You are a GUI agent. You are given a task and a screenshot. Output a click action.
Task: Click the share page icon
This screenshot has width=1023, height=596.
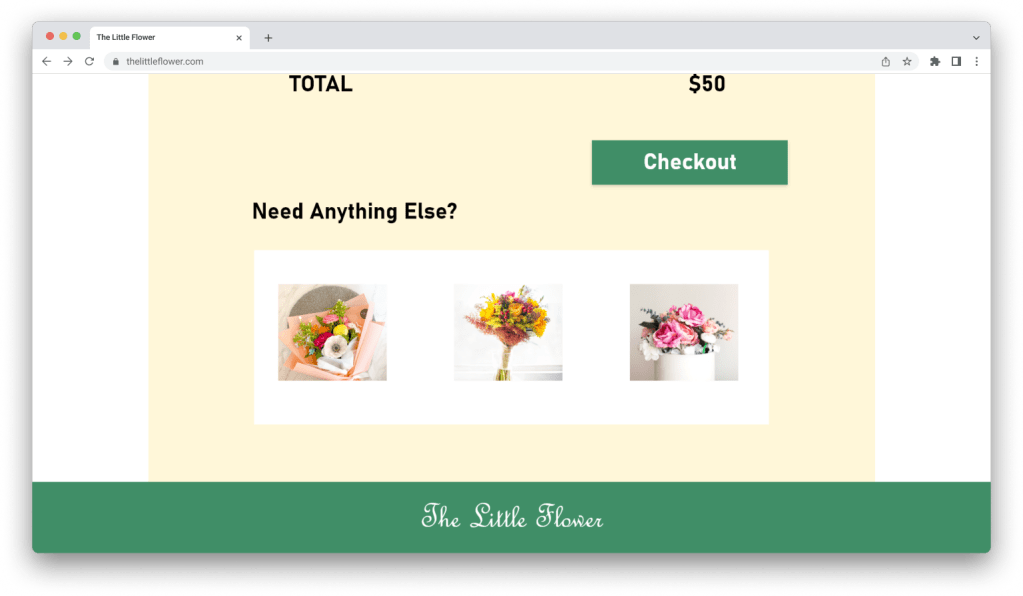[885, 61]
